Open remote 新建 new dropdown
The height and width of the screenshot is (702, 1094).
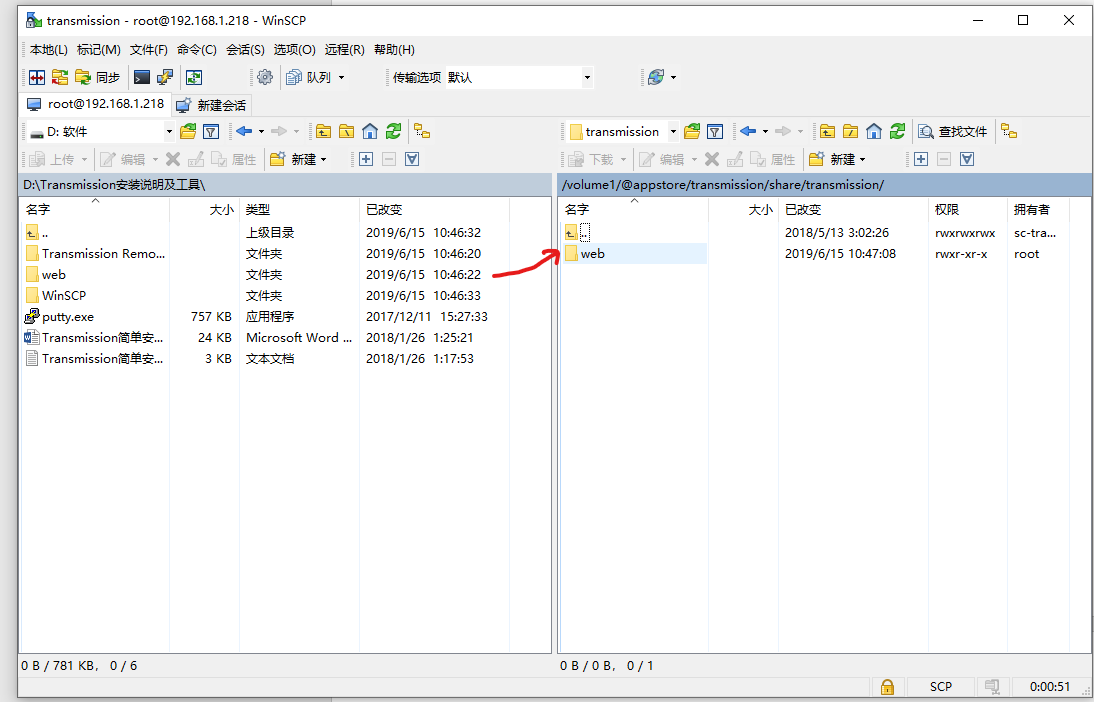(838, 160)
